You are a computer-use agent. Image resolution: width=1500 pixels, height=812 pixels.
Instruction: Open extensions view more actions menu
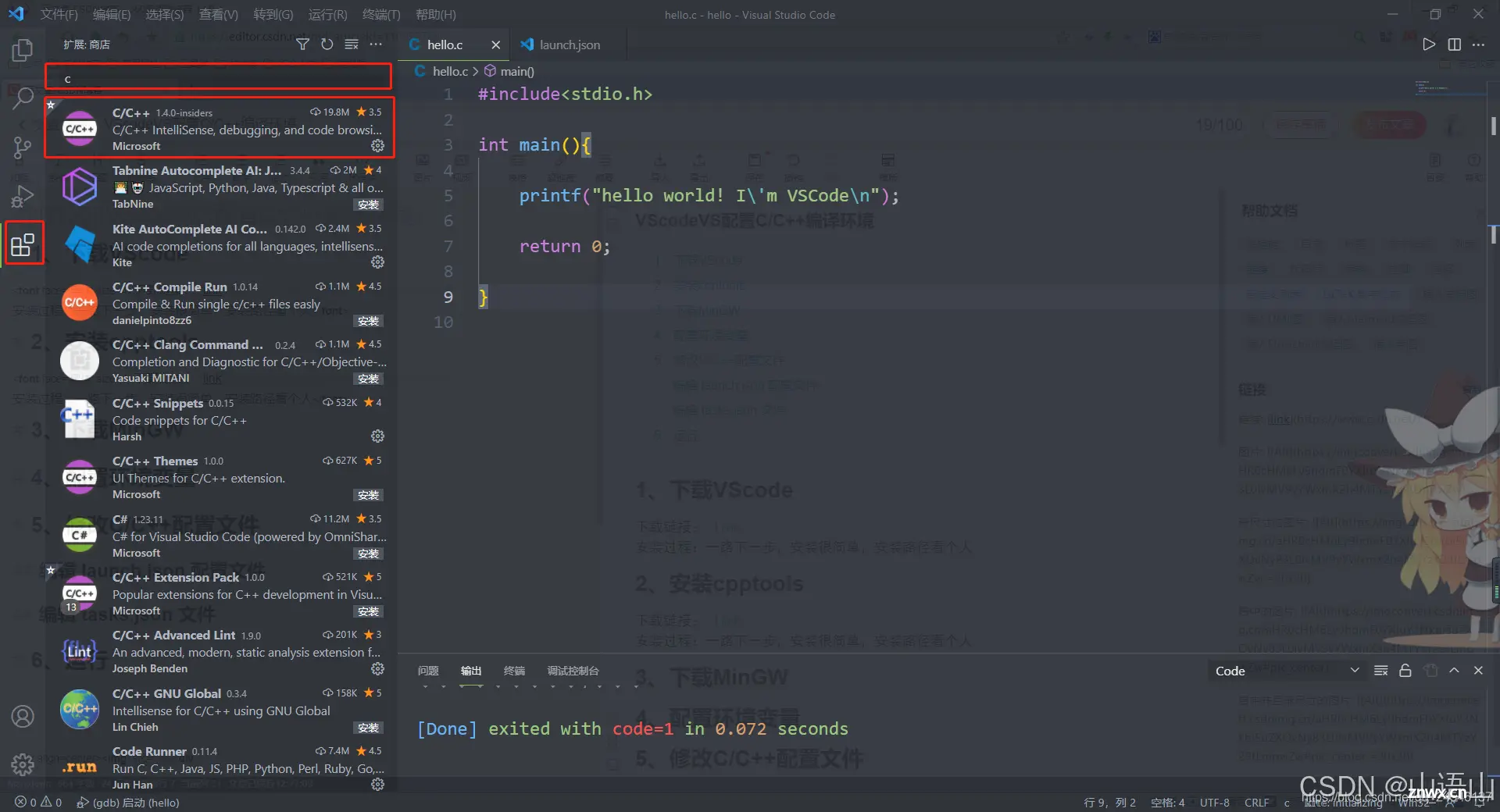click(376, 45)
